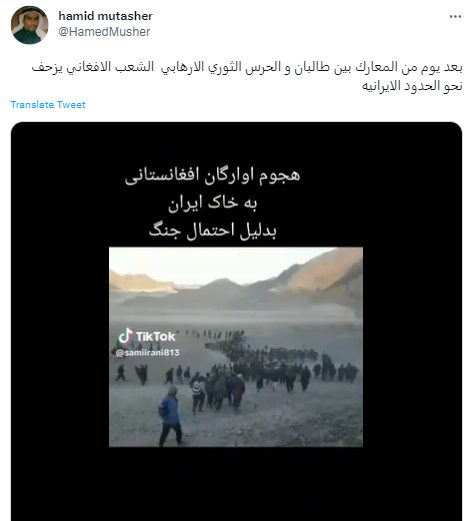Click the black area below the video frame
476x521 pixels.
(236, 483)
